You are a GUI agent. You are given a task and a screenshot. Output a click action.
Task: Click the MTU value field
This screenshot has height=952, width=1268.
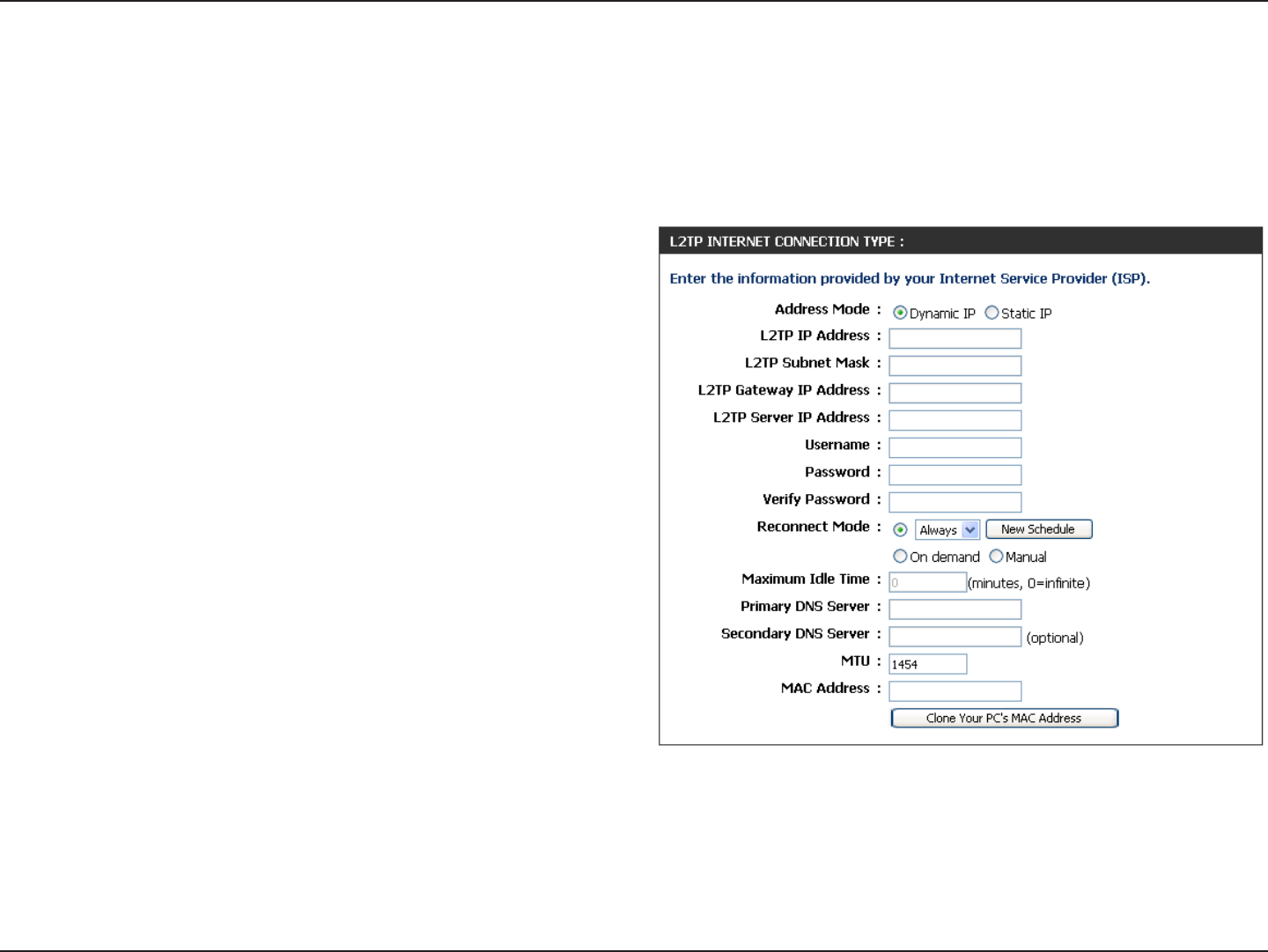[928, 665]
